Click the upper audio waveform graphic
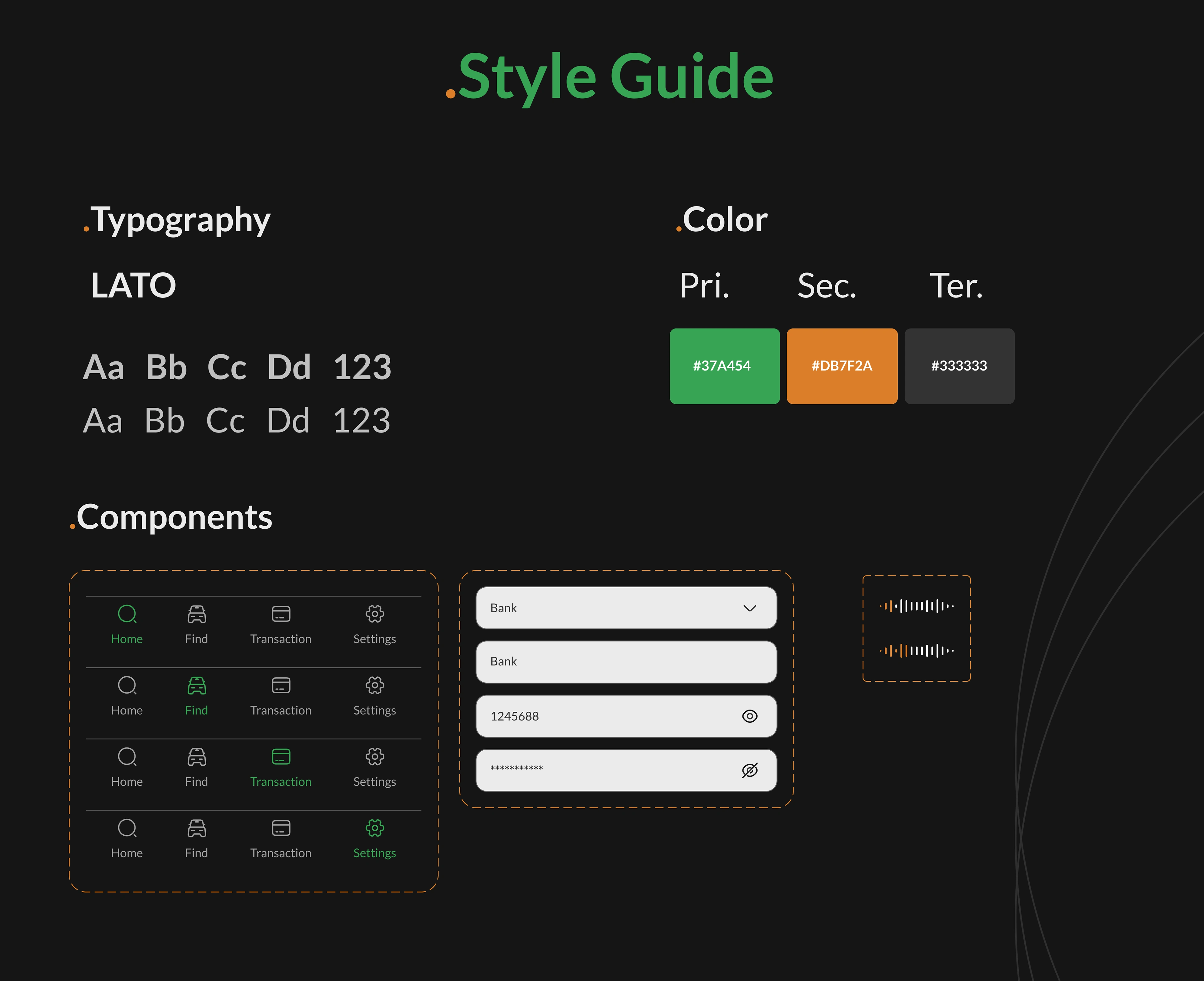 [x=917, y=606]
